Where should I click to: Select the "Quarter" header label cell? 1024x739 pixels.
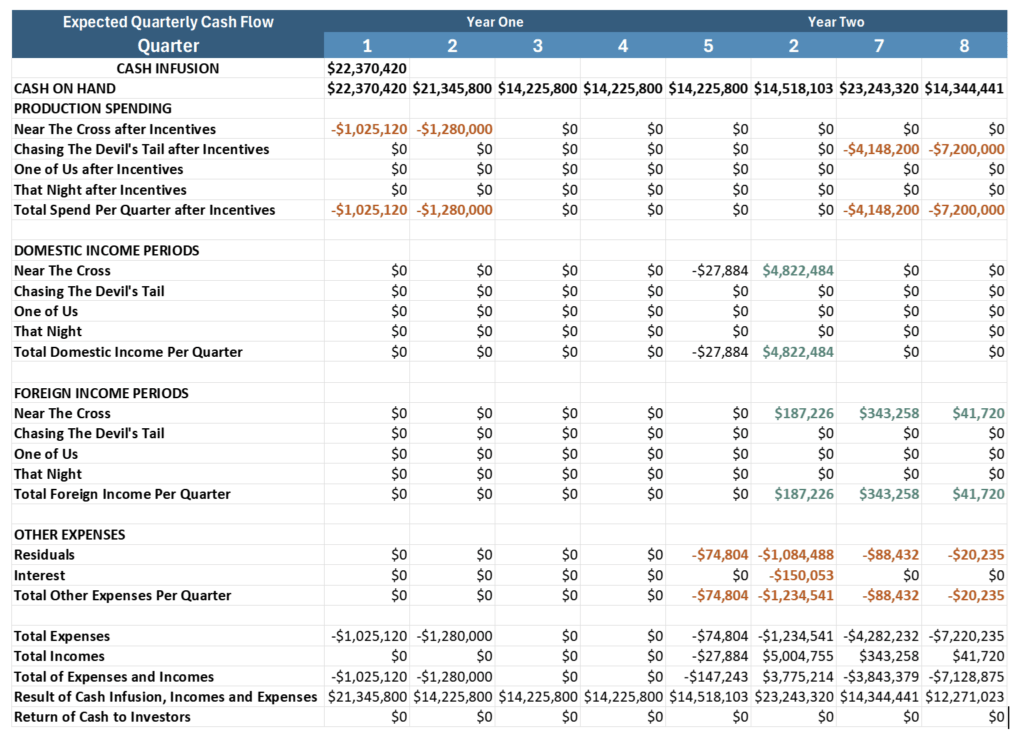(168, 45)
